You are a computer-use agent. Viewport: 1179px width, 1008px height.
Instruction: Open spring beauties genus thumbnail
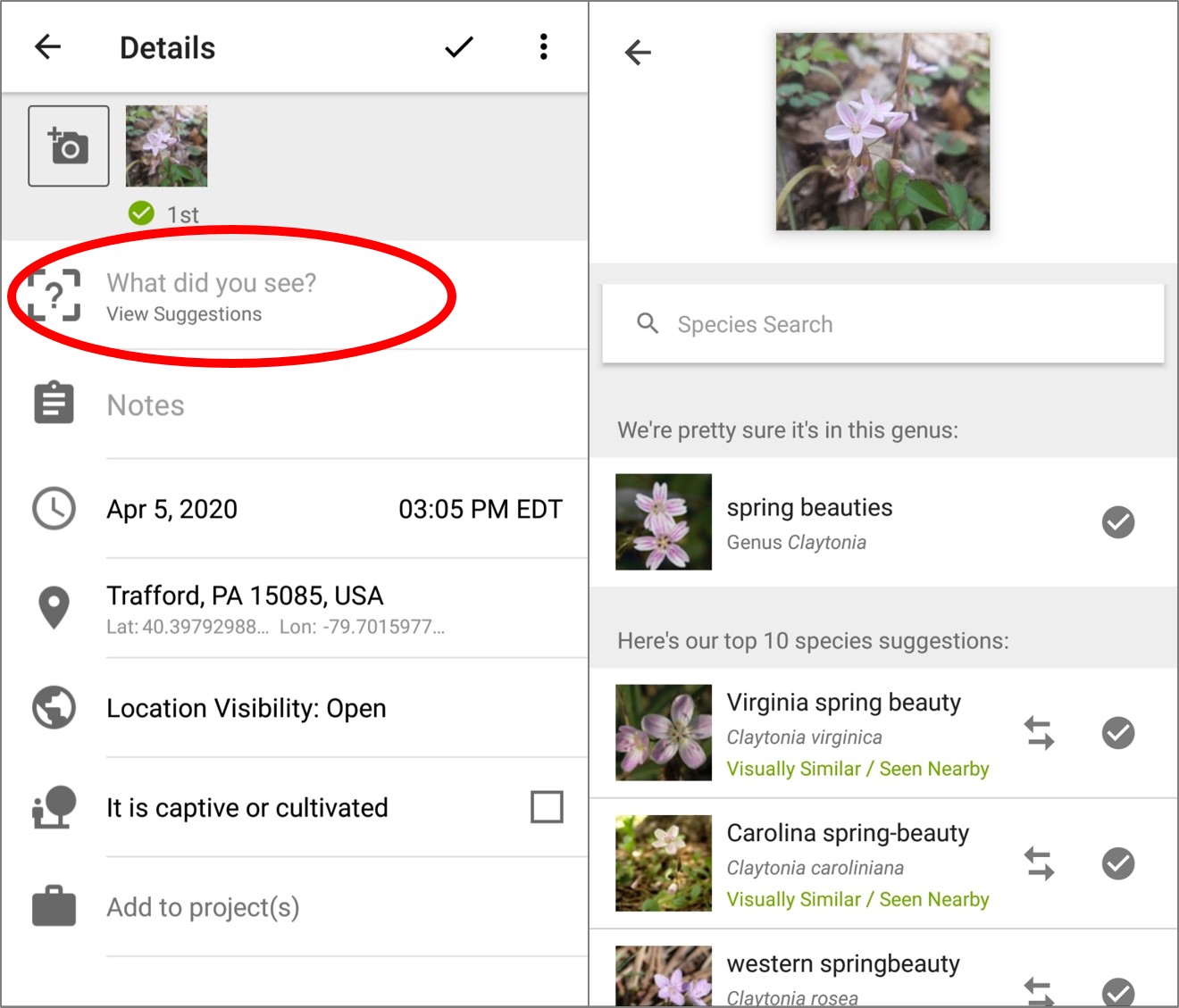pyautogui.click(x=664, y=521)
